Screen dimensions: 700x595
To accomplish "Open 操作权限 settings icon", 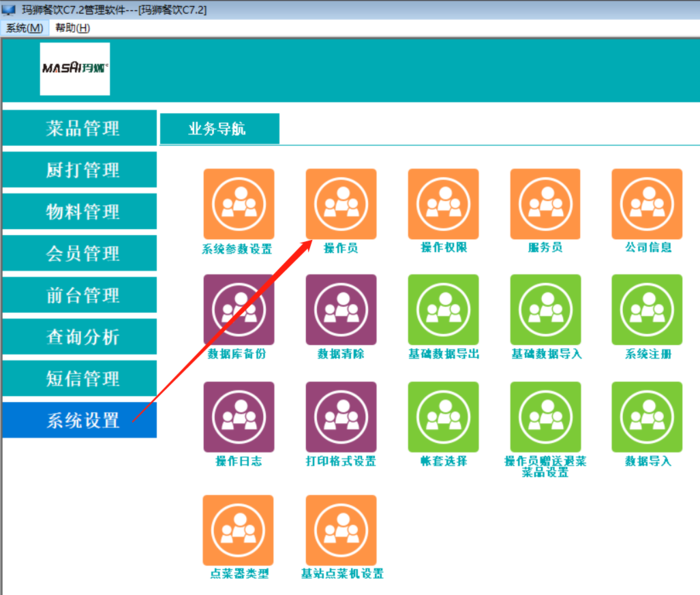I will [x=443, y=204].
